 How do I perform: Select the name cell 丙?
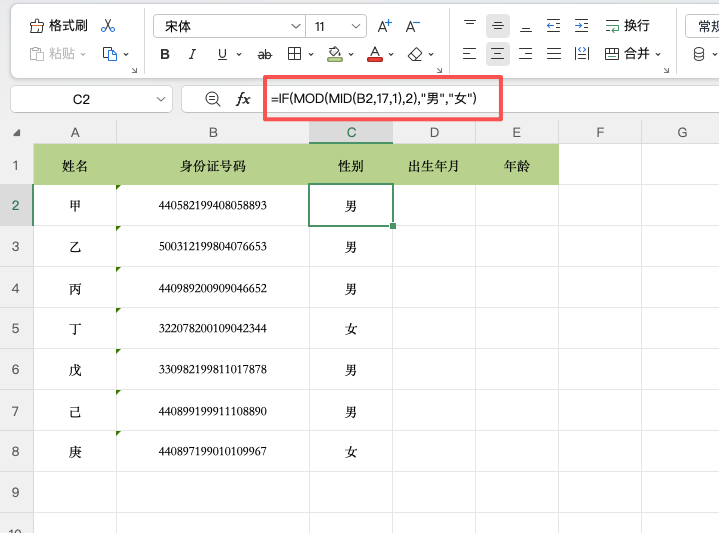coord(75,288)
